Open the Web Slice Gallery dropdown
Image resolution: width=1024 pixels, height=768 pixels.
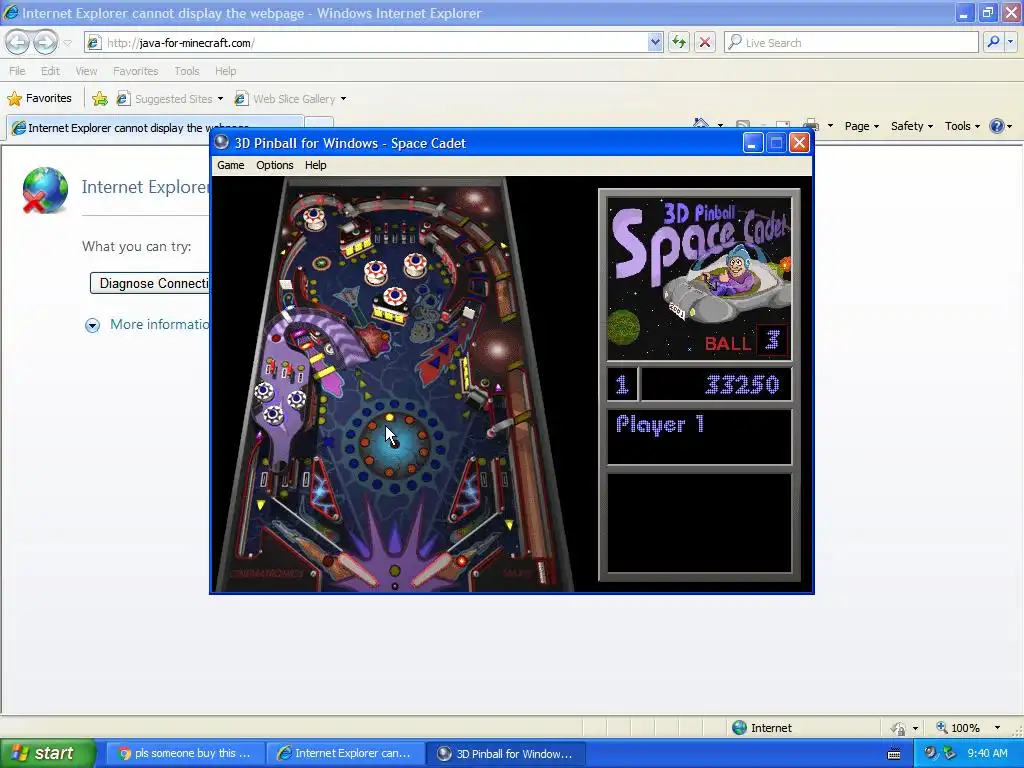click(291, 99)
